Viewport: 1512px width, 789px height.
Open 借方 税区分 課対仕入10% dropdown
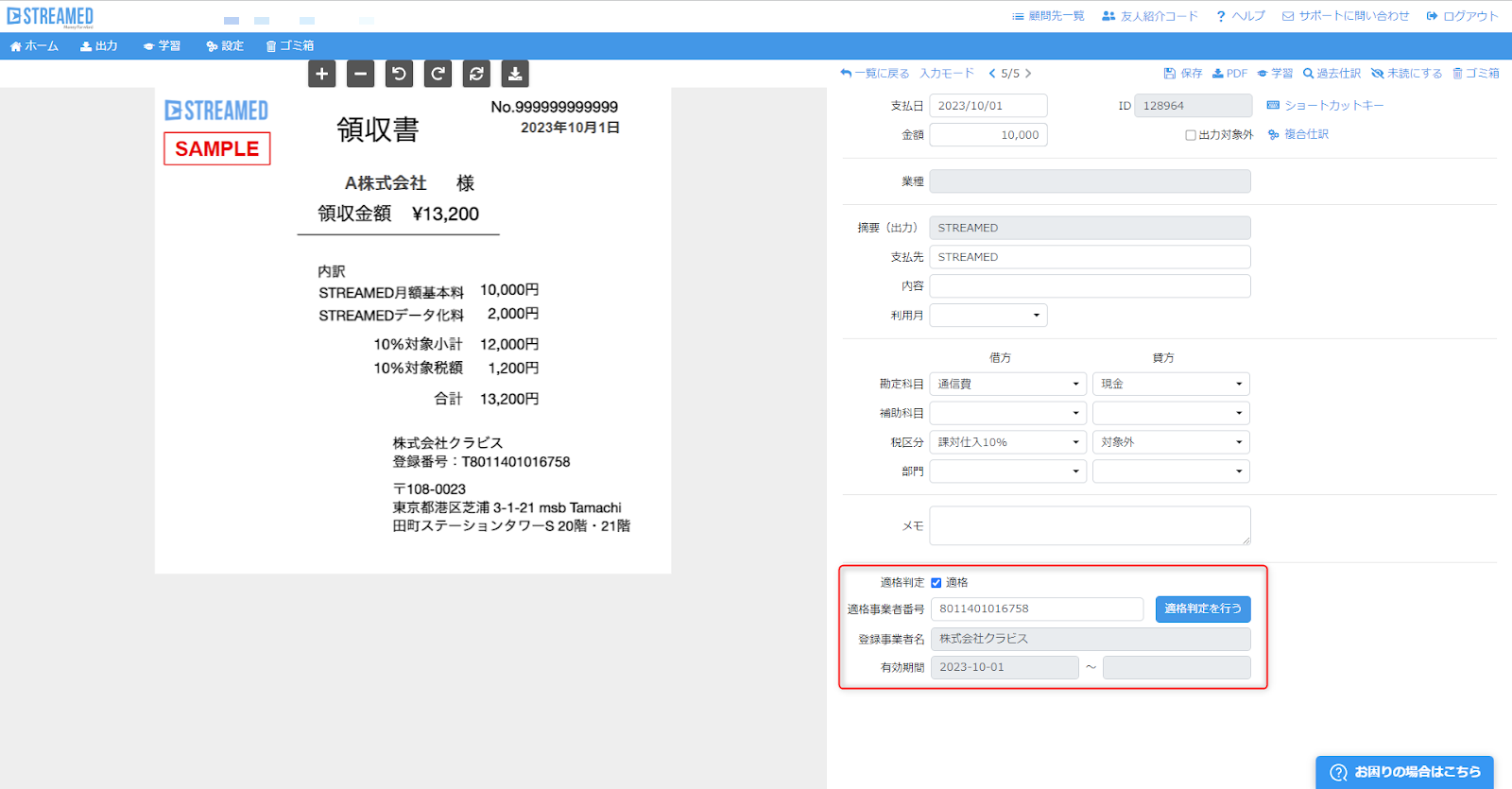1008,443
